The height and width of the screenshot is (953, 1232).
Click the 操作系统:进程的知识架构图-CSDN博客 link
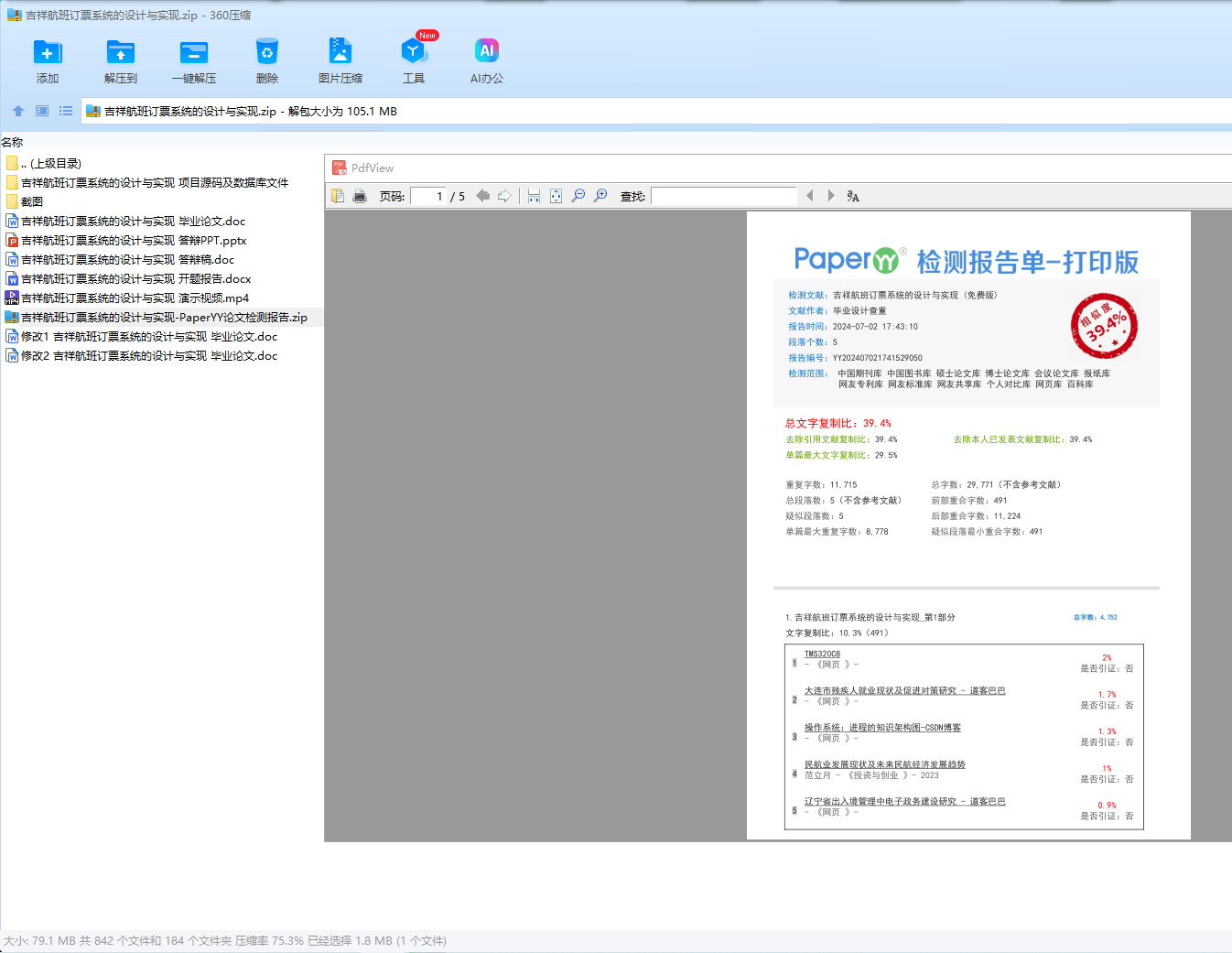click(x=882, y=728)
